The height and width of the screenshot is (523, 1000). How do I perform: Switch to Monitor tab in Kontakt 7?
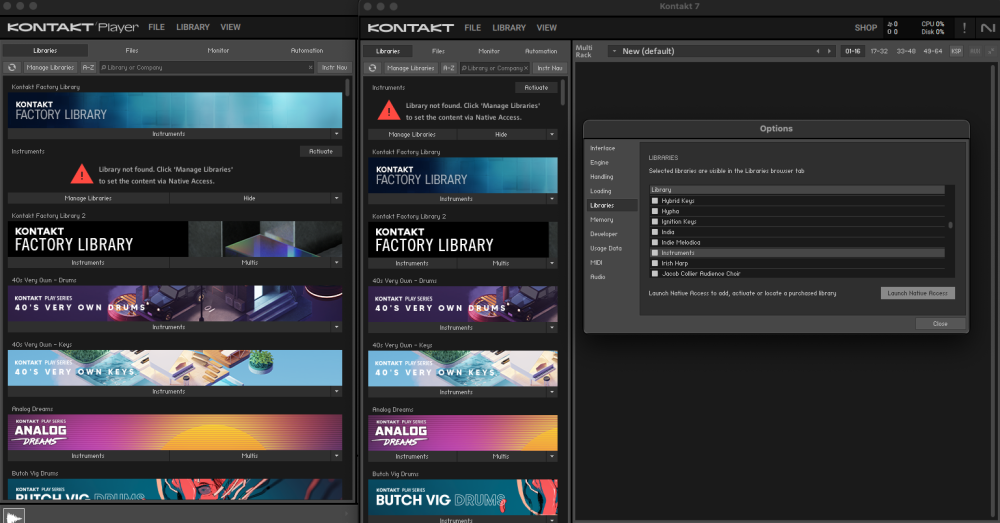[489, 51]
